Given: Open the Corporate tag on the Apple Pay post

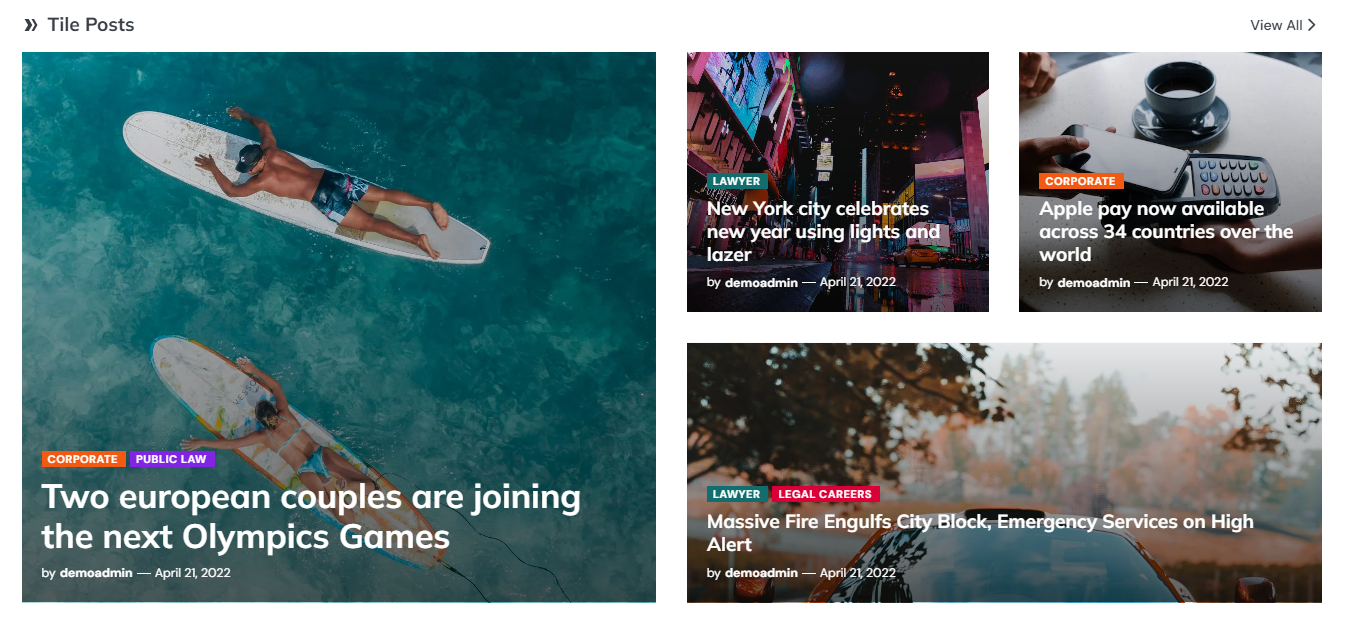Looking at the screenshot, I should (1080, 181).
